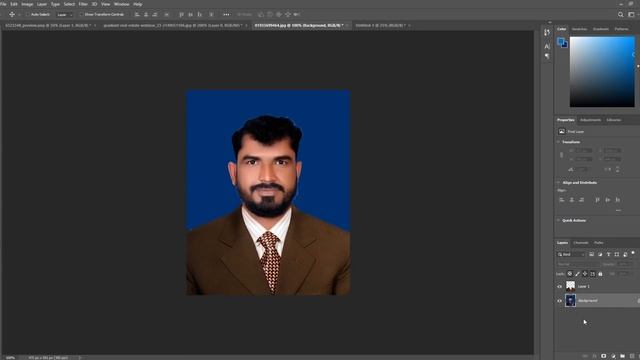Open the View menu
Screen dimensions: 640x360
(x=105, y=4)
